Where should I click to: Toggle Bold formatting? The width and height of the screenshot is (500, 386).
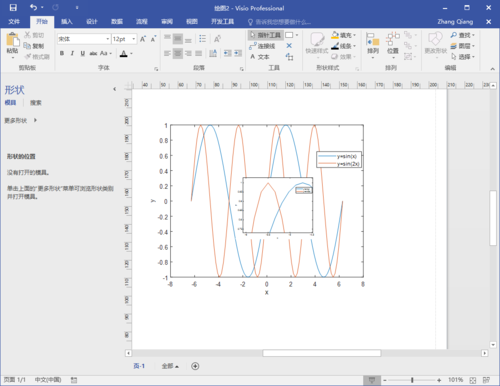point(62,53)
